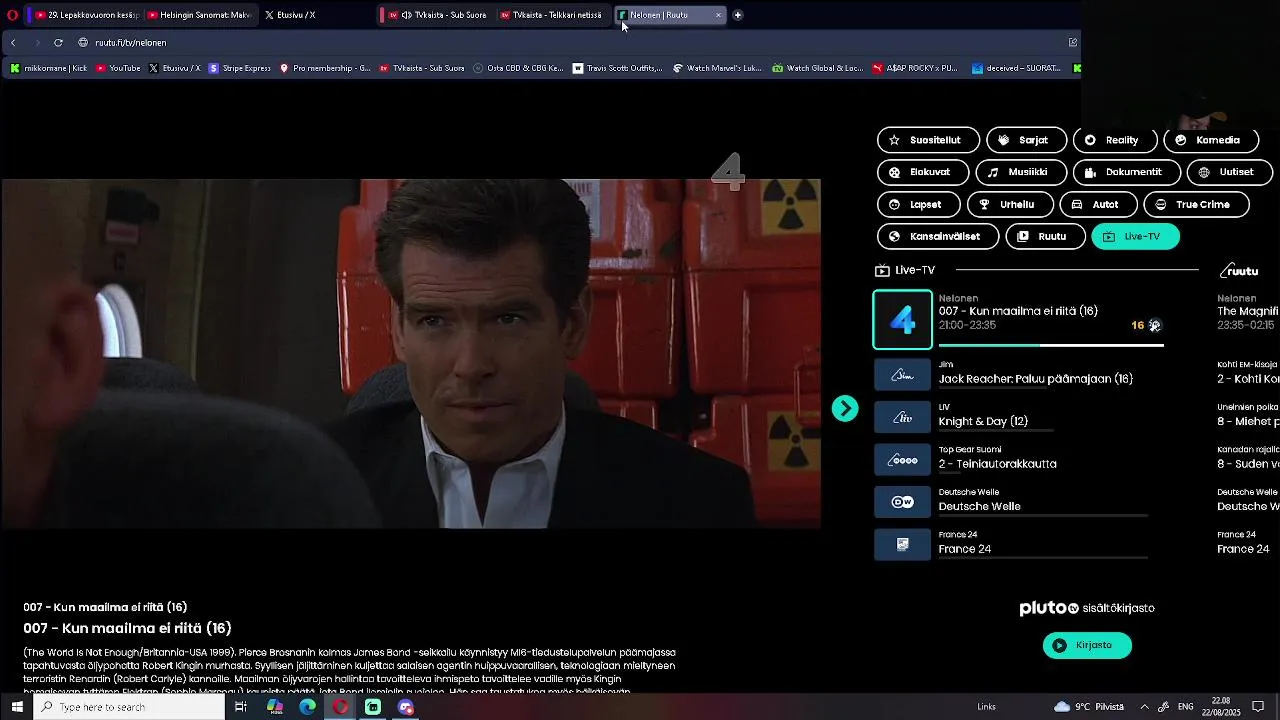Open the Windows Start menu
This screenshot has height=720, width=1280.
(x=17, y=707)
